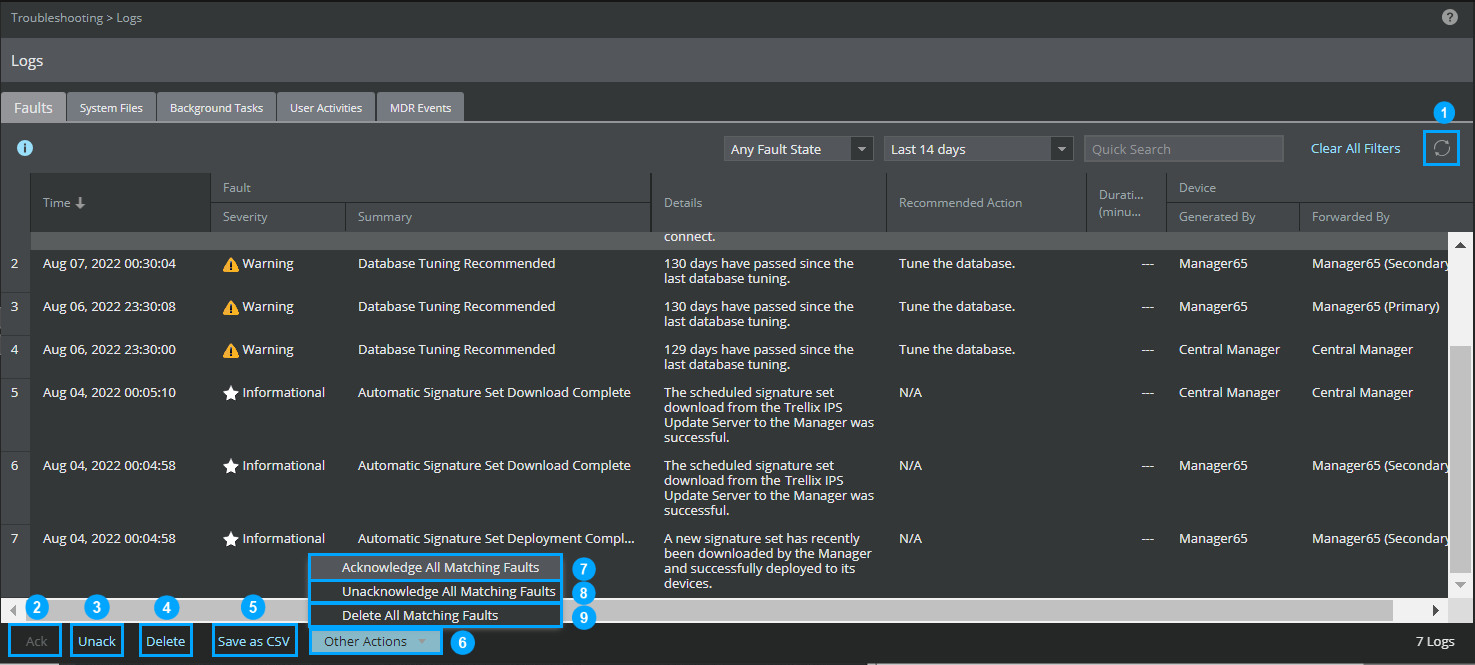Choose Delete All Matching Faults
This screenshot has width=1475, height=665.
tap(435, 615)
